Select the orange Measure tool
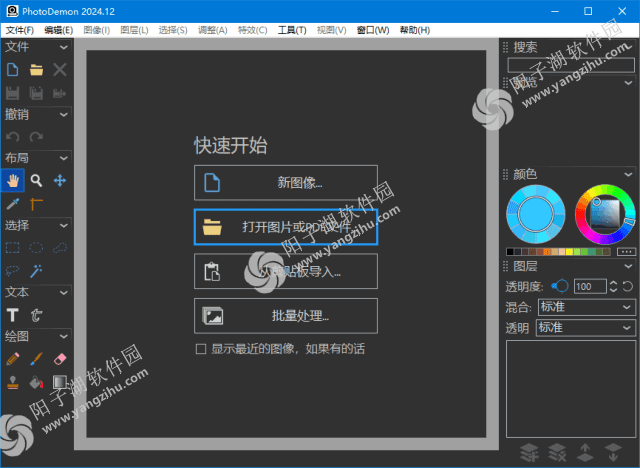640x468 pixels. (x=36, y=204)
